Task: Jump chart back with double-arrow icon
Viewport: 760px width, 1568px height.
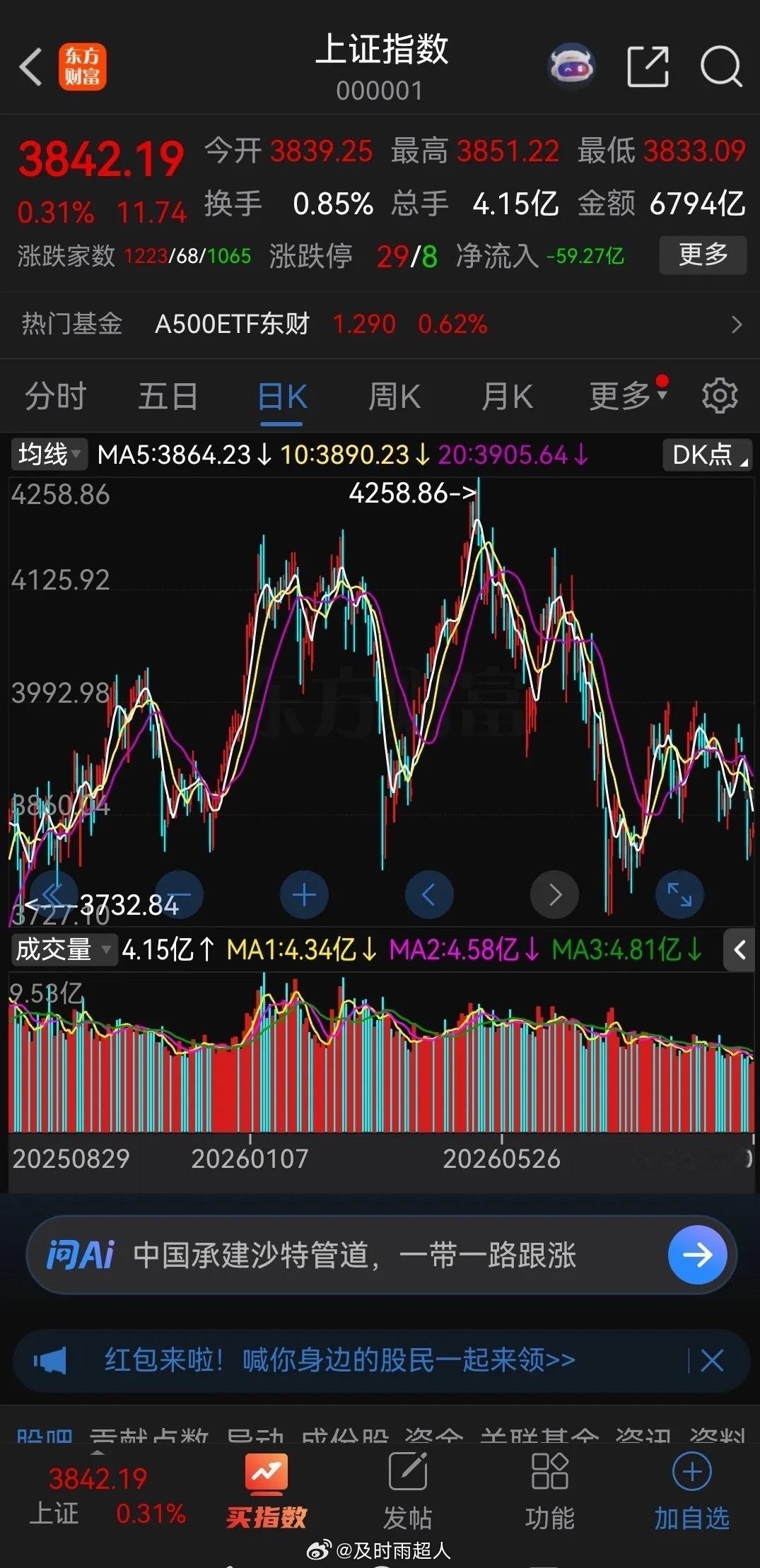Action: (54, 895)
